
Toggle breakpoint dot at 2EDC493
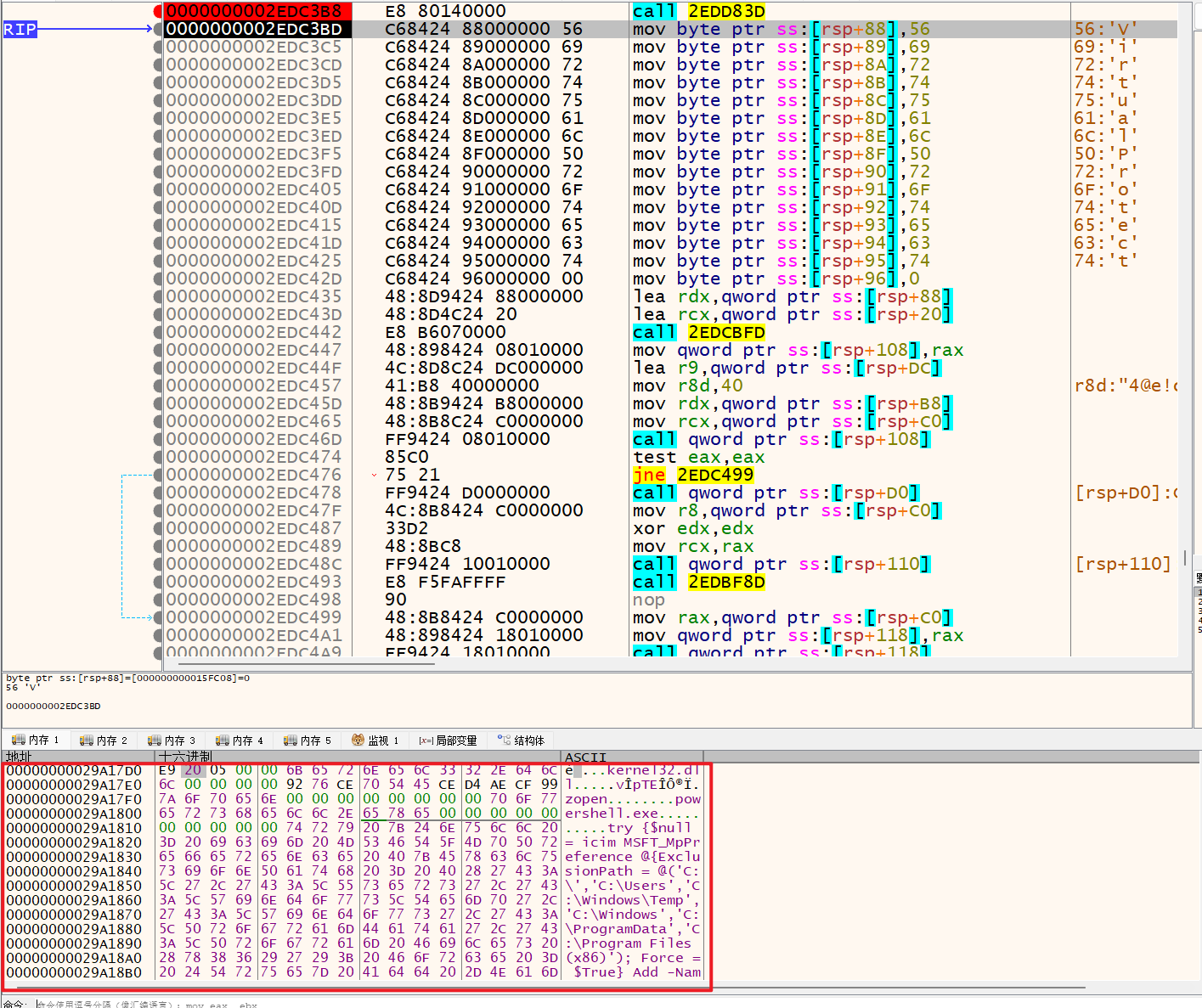point(158,582)
